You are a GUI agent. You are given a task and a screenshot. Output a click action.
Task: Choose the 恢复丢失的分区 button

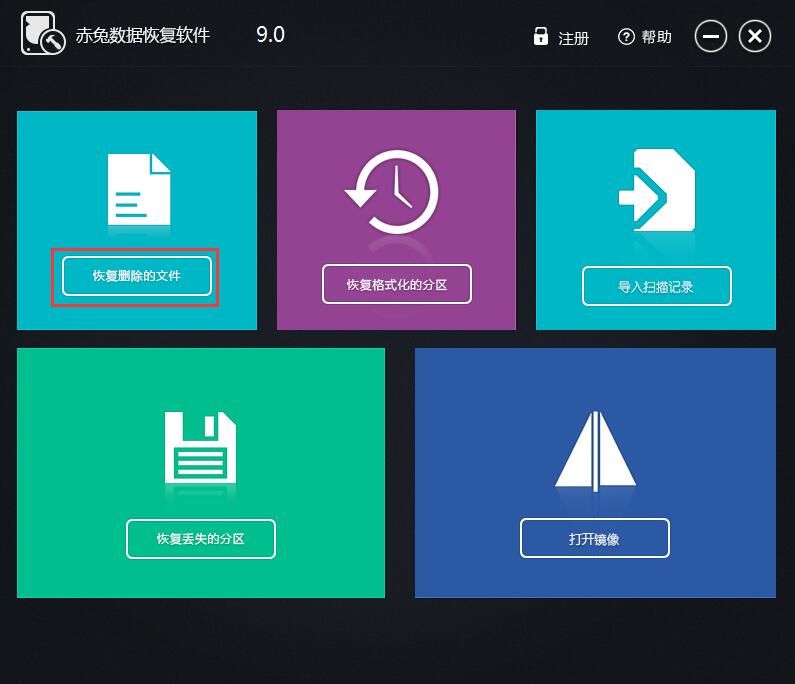(200, 539)
